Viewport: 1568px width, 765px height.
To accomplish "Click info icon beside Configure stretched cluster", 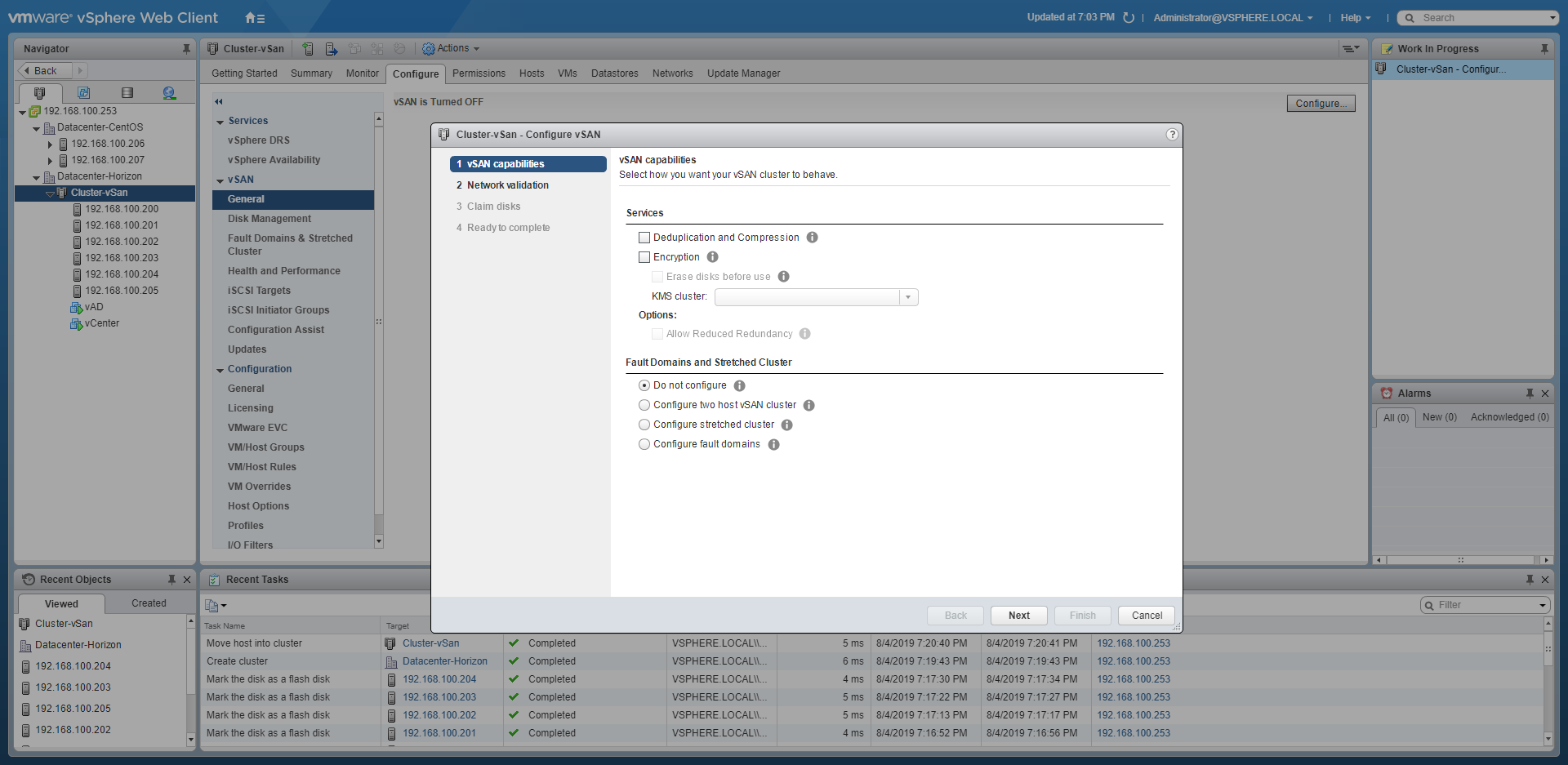I will (x=786, y=425).
